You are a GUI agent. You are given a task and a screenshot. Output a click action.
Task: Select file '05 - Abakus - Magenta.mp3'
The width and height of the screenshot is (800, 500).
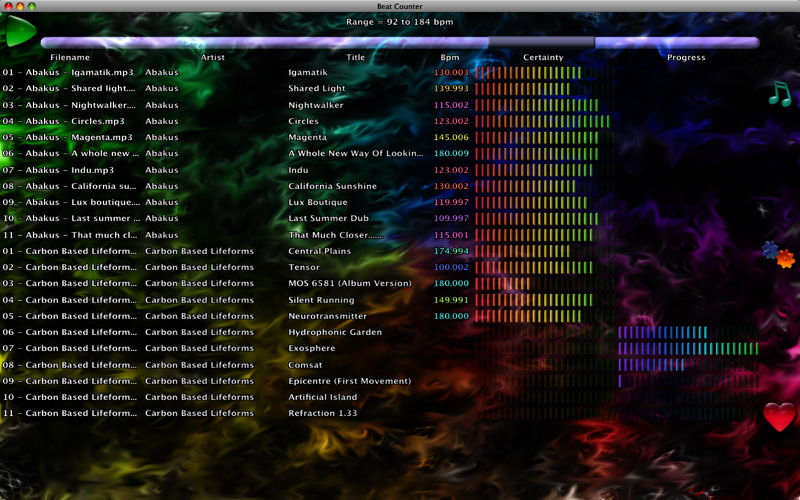[67, 137]
